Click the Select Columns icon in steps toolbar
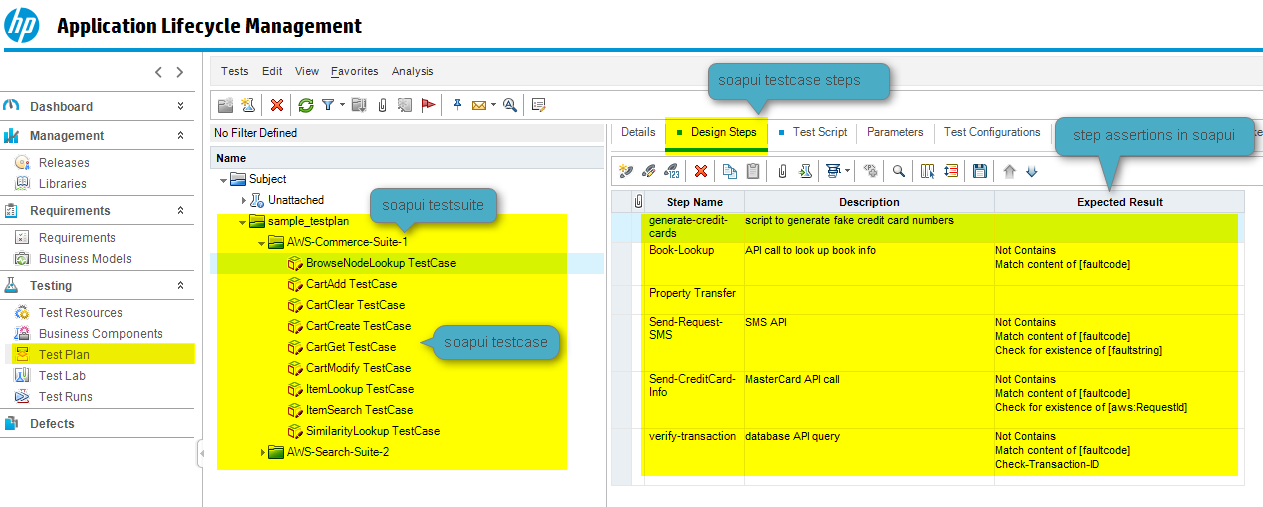This screenshot has height=507, width=1263. (929, 171)
